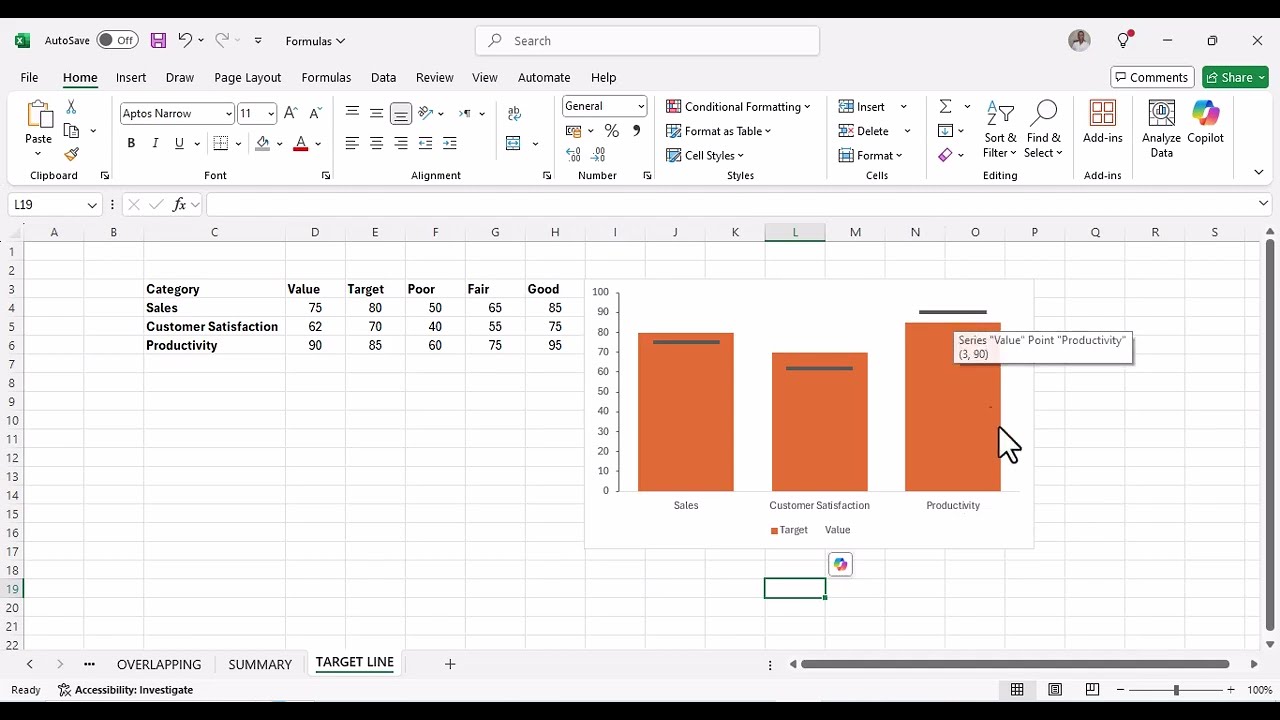This screenshot has width=1280, height=720.
Task: Toggle Underline formatting
Action: [x=179, y=144]
